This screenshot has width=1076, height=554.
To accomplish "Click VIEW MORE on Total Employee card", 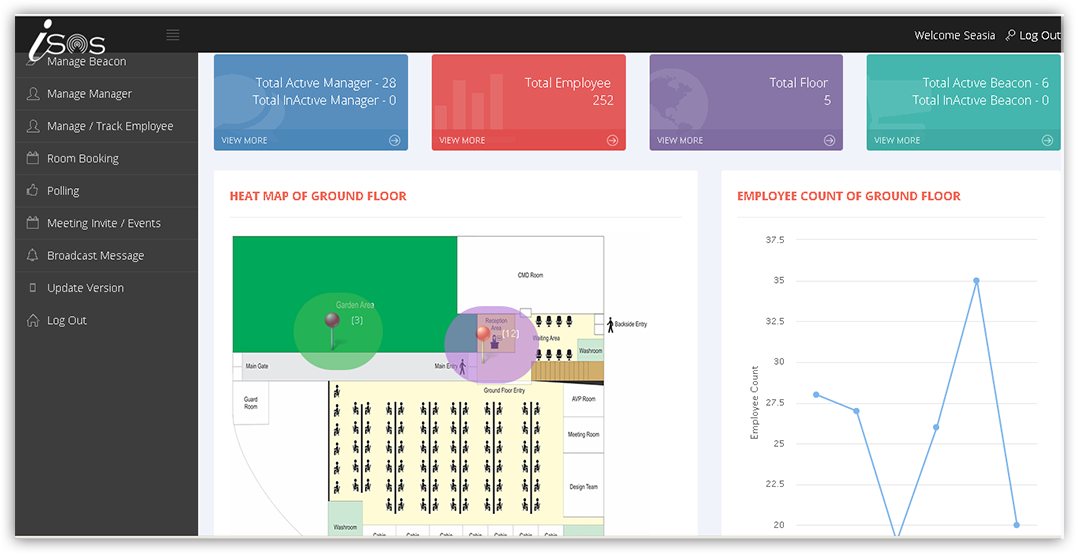I will pos(462,140).
